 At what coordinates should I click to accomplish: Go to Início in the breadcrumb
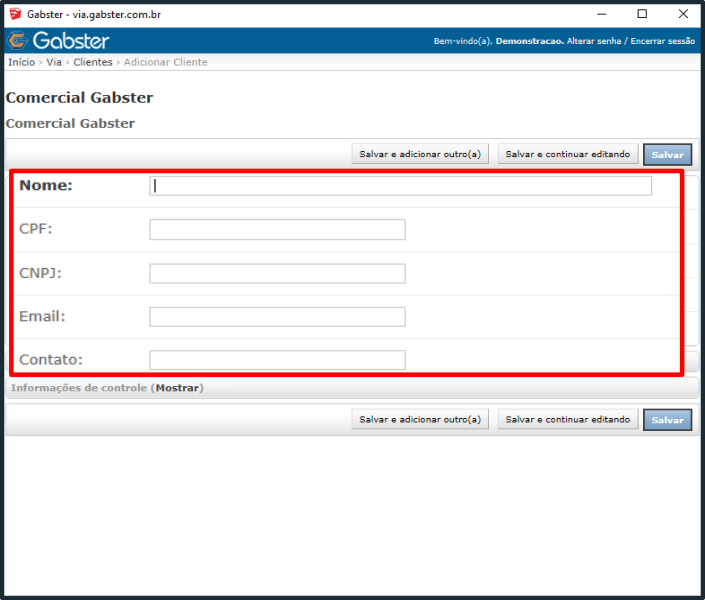point(21,62)
